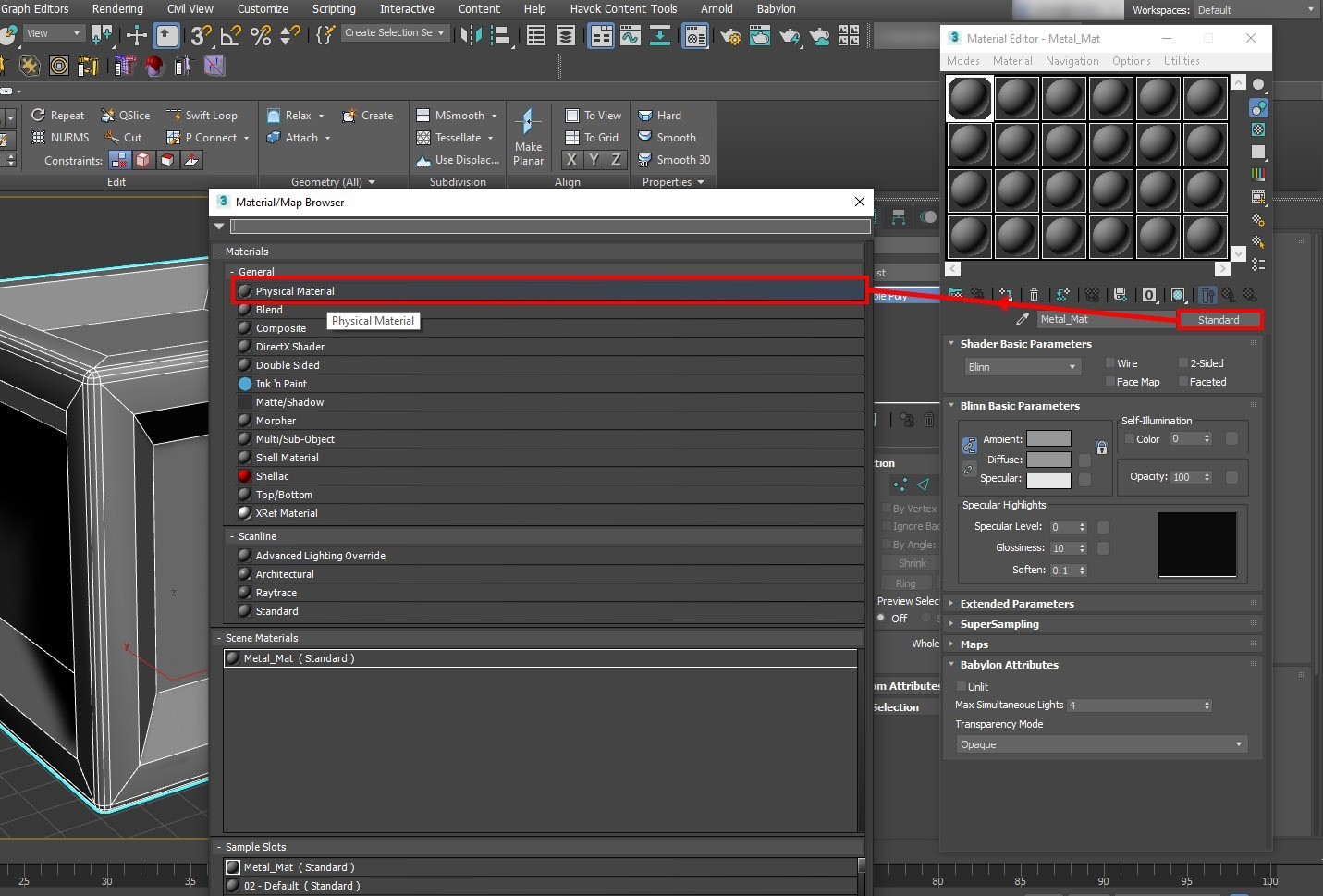
Task: Open the Scripting menu
Action: click(x=334, y=9)
